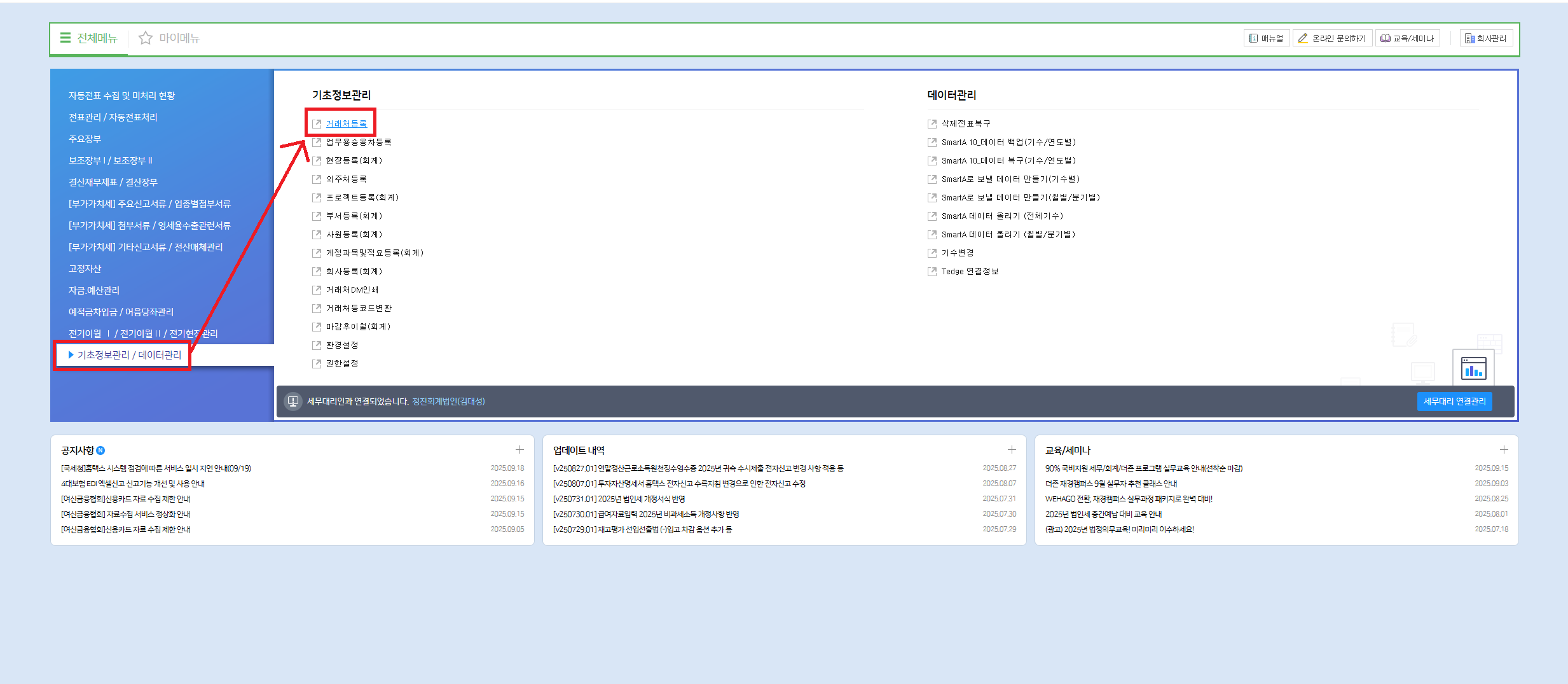
Task: Click the hamburger icon beside 전체메뉴
Action: (x=65, y=38)
